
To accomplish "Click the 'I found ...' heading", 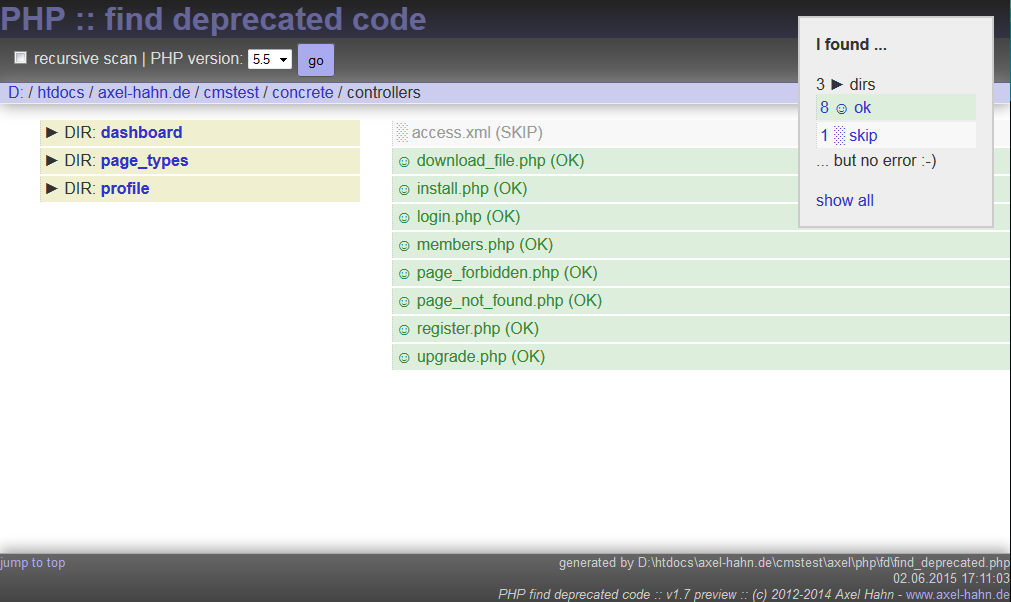I will (x=851, y=44).
